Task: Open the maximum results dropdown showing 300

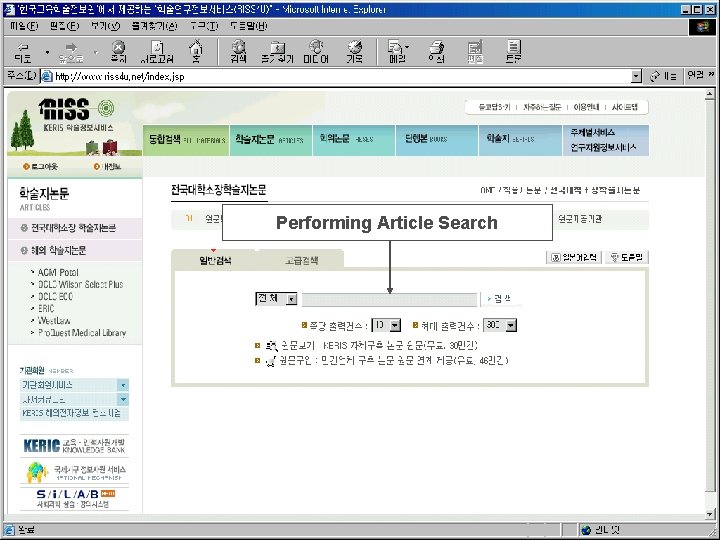Action: (x=500, y=325)
